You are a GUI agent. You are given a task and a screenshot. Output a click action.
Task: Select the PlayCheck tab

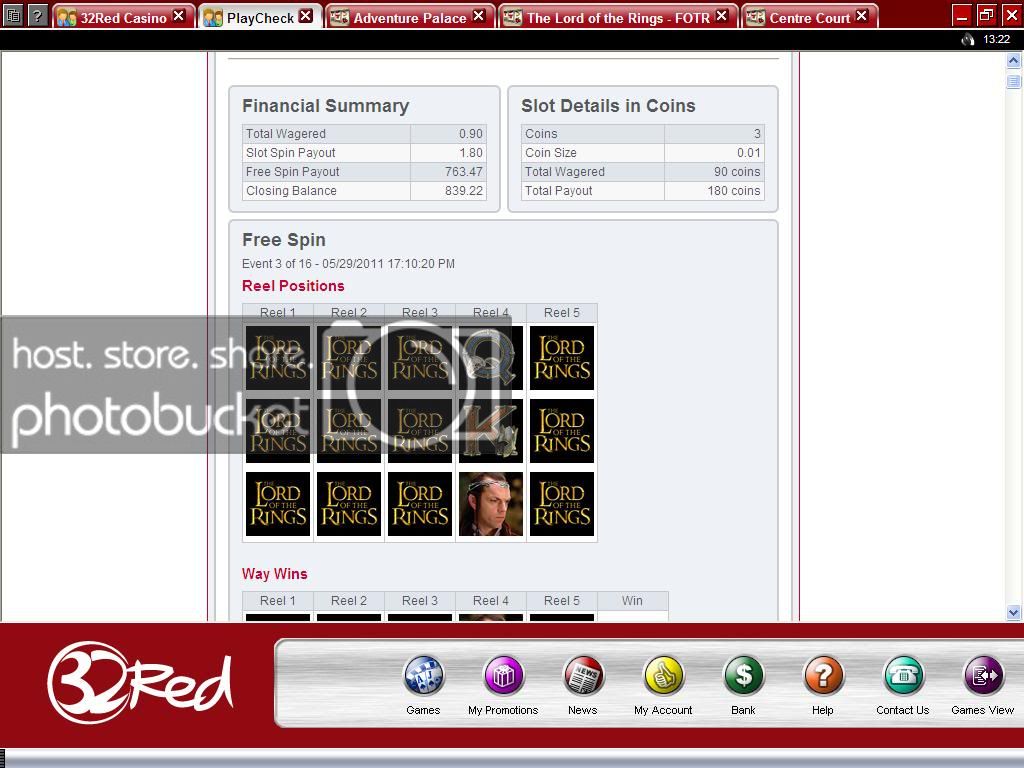click(x=259, y=17)
